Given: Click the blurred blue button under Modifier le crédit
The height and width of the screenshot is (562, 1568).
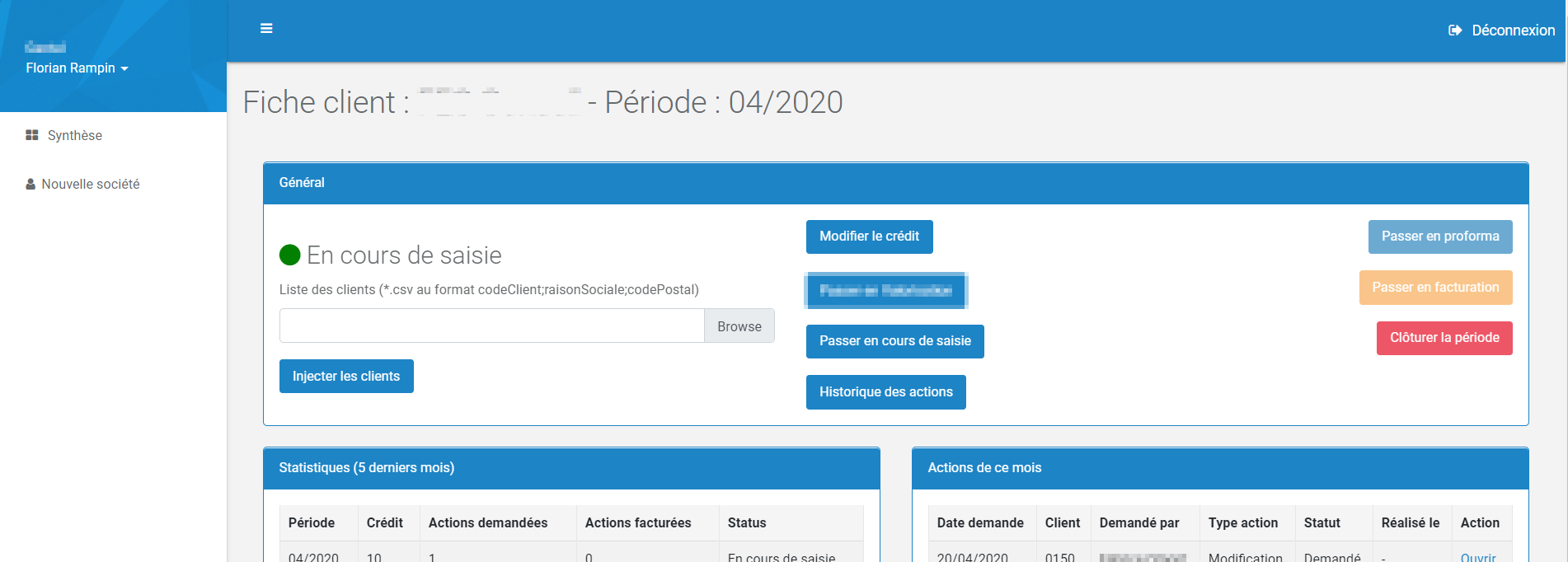Looking at the screenshot, I should coord(885,290).
